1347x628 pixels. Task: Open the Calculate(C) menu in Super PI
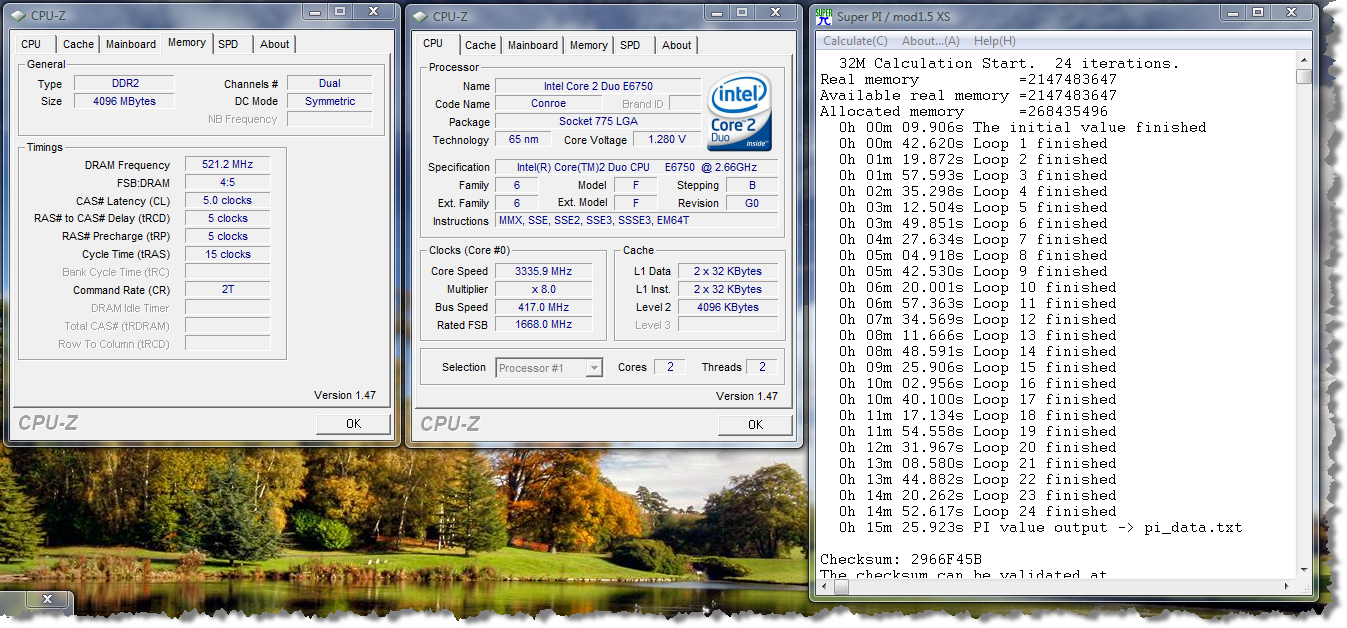tap(855, 41)
